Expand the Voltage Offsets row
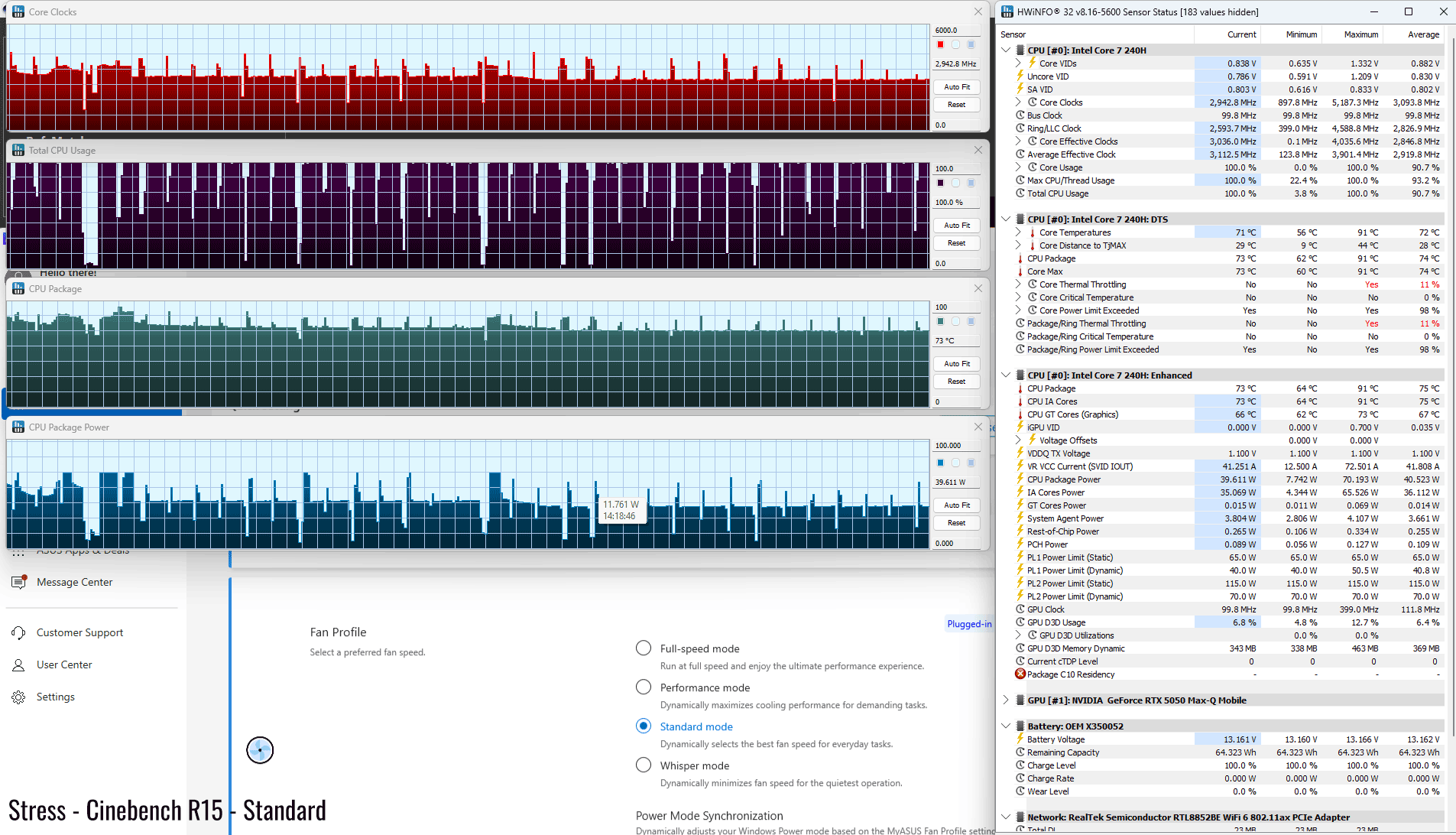 click(x=1018, y=440)
